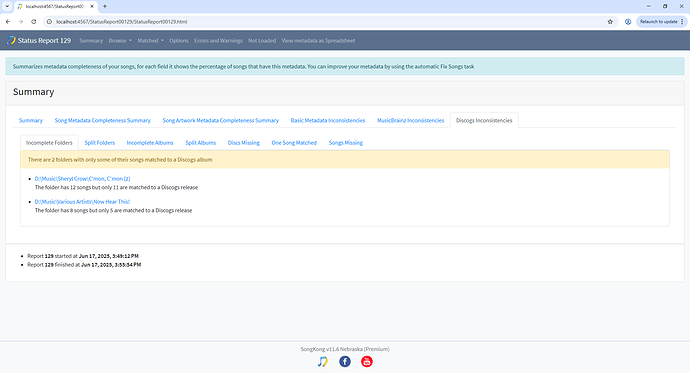This screenshot has width=690, height=373.
Task: Expand the Matched dropdown menu
Action: [150, 40]
